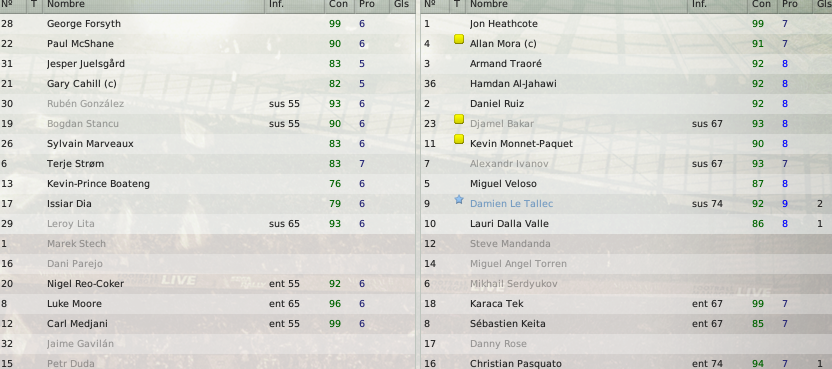Click Leroy Lita's sus 65 substitution info
This screenshot has height=369, width=832.
284,224
